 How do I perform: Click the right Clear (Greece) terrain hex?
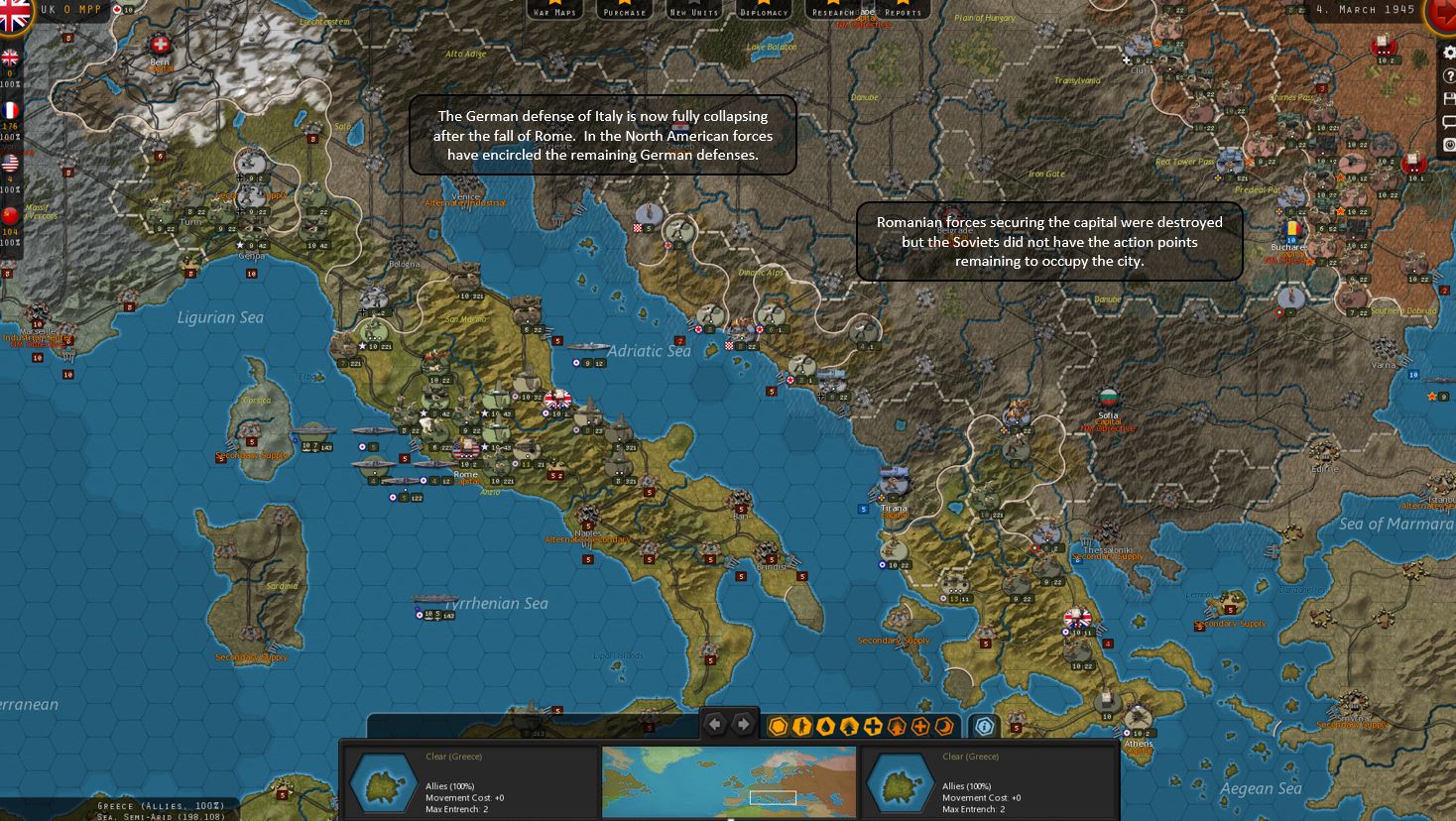(x=900, y=783)
